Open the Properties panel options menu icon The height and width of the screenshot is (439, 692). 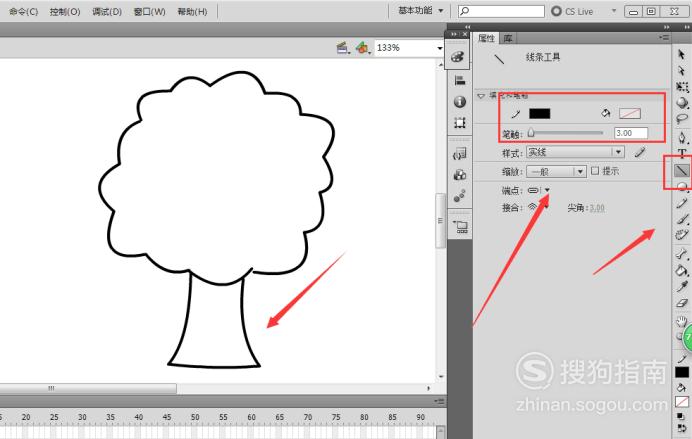coord(664,38)
